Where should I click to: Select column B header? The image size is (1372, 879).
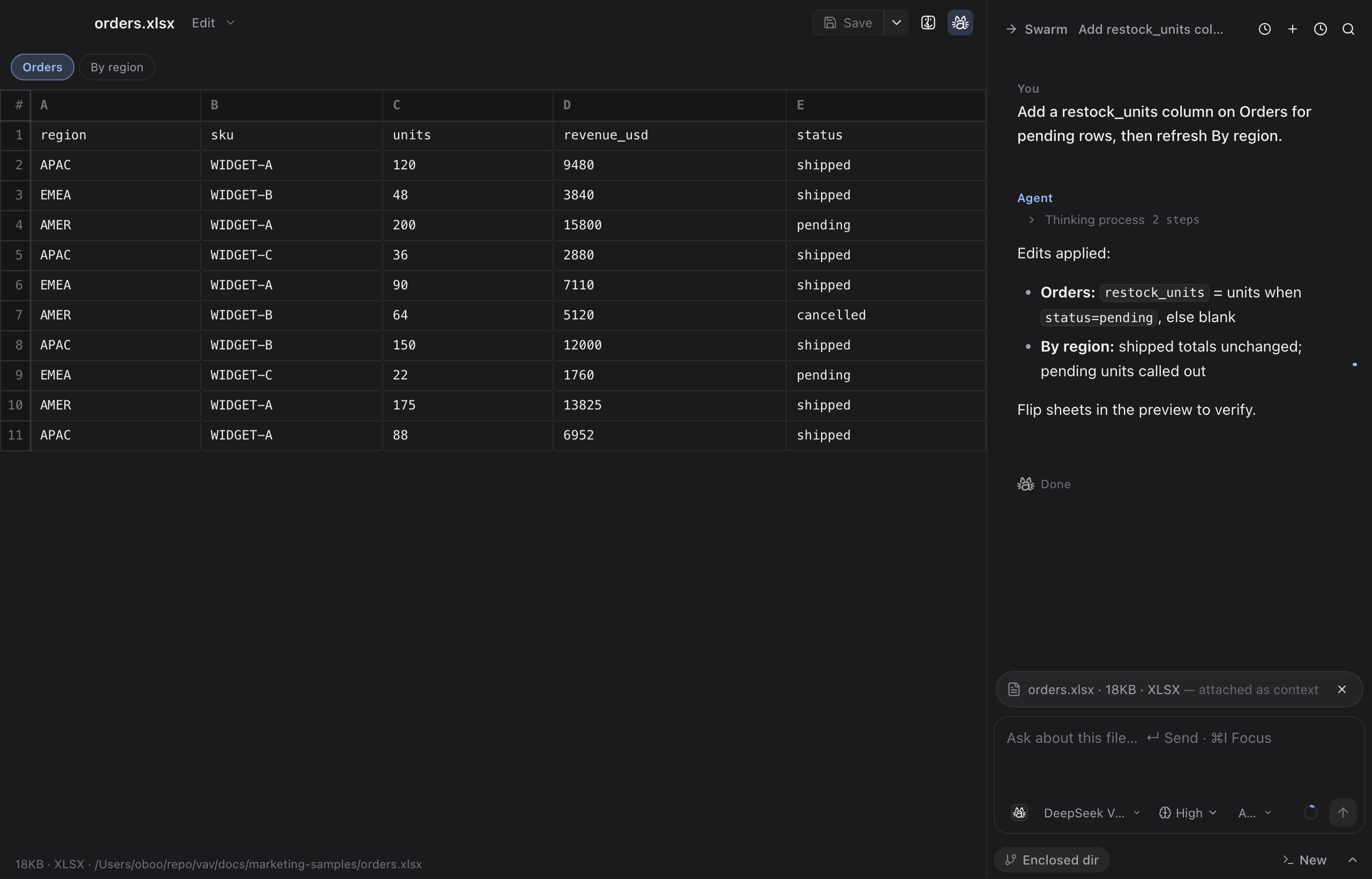tap(291, 105)
